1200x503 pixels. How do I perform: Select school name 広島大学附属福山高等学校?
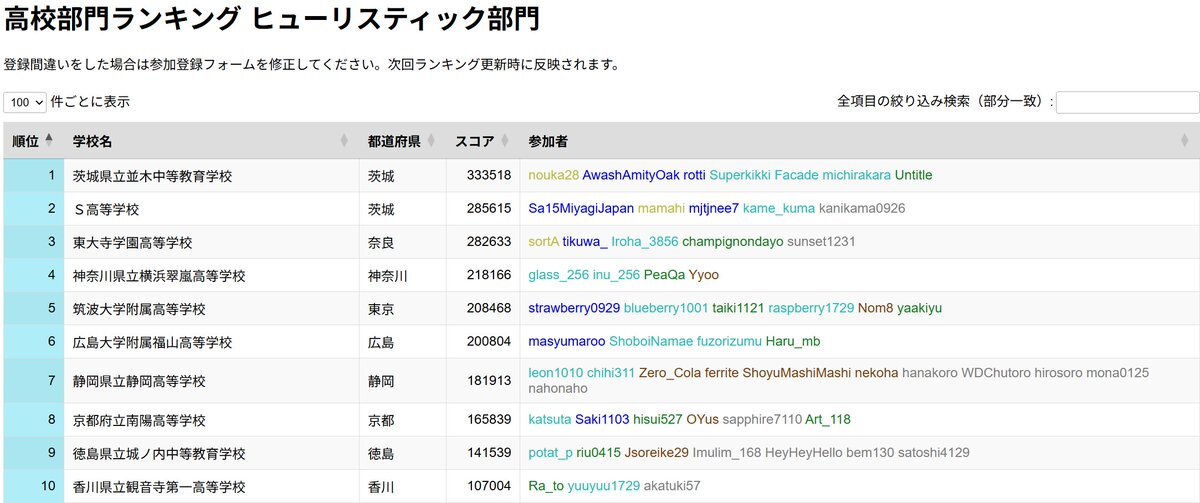point(152,343)
